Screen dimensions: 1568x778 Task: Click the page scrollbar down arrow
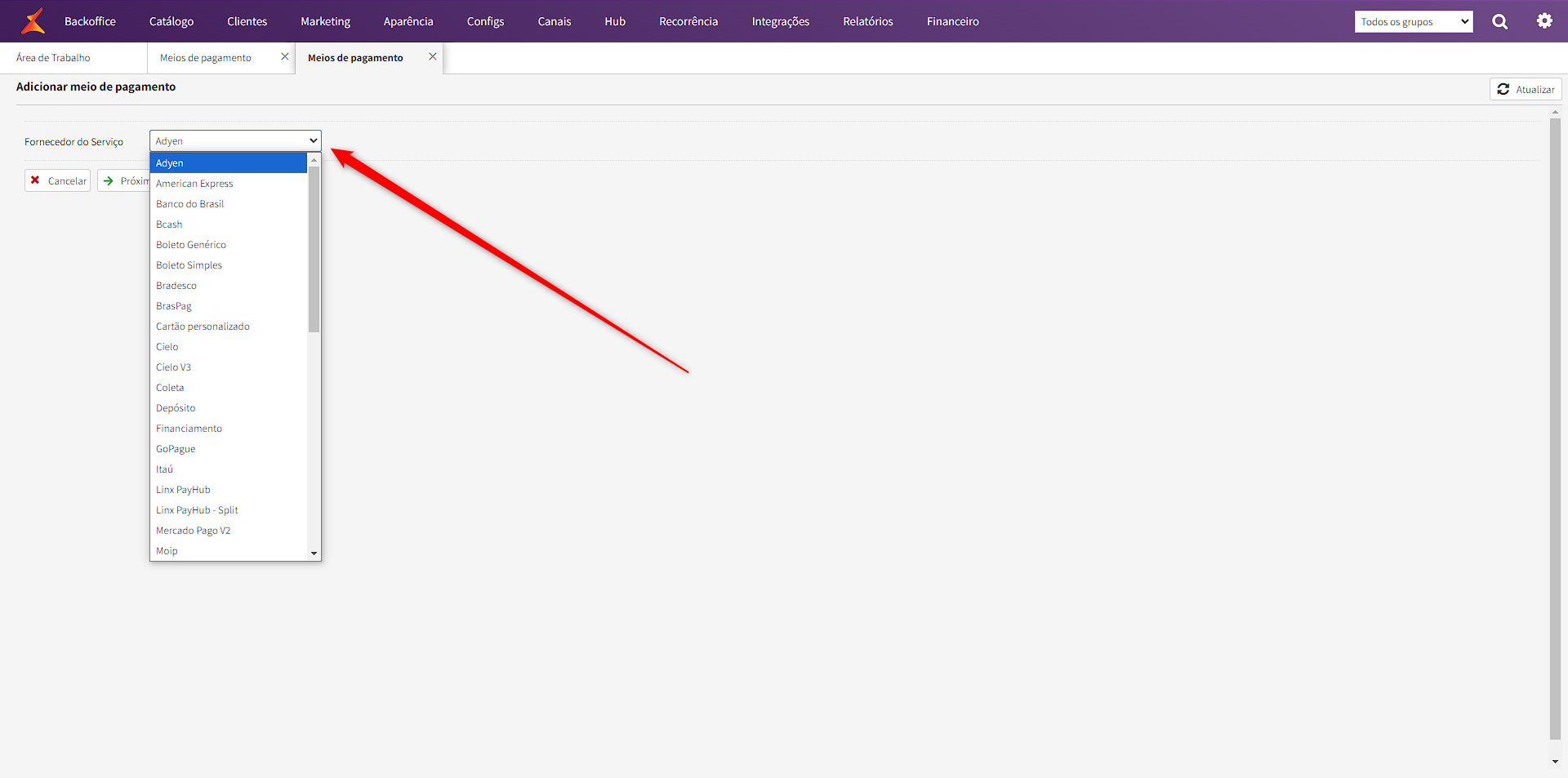click(1555, 762)
